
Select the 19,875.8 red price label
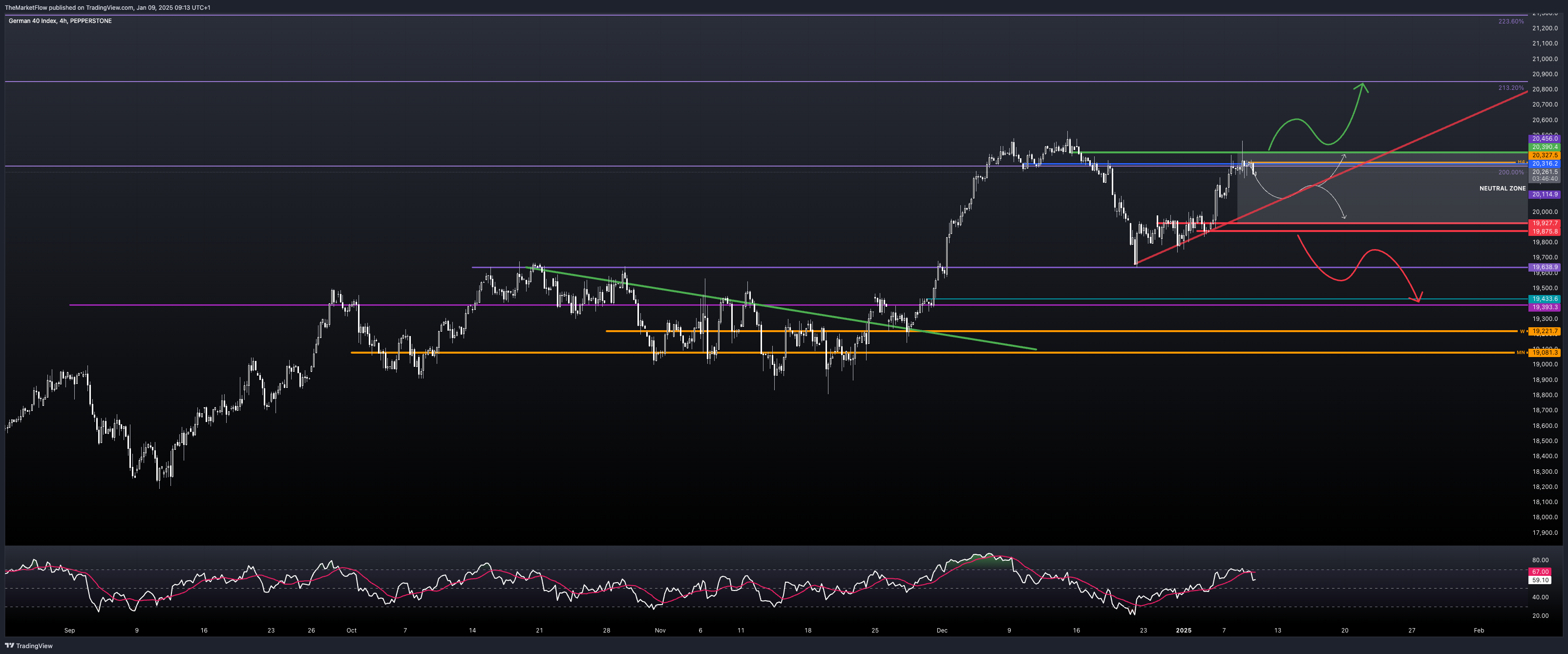click(x=1545, y=232)
